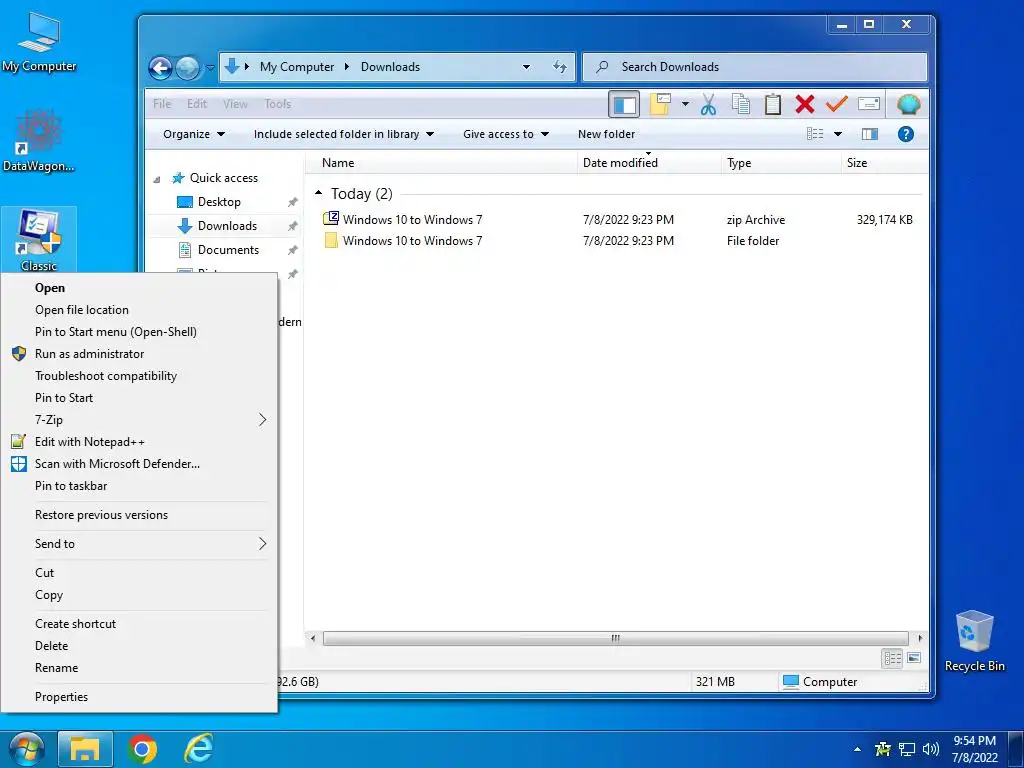1024x768 pixels.
Task: Click the File Explorer taskbar button
Action: (85, 749)
